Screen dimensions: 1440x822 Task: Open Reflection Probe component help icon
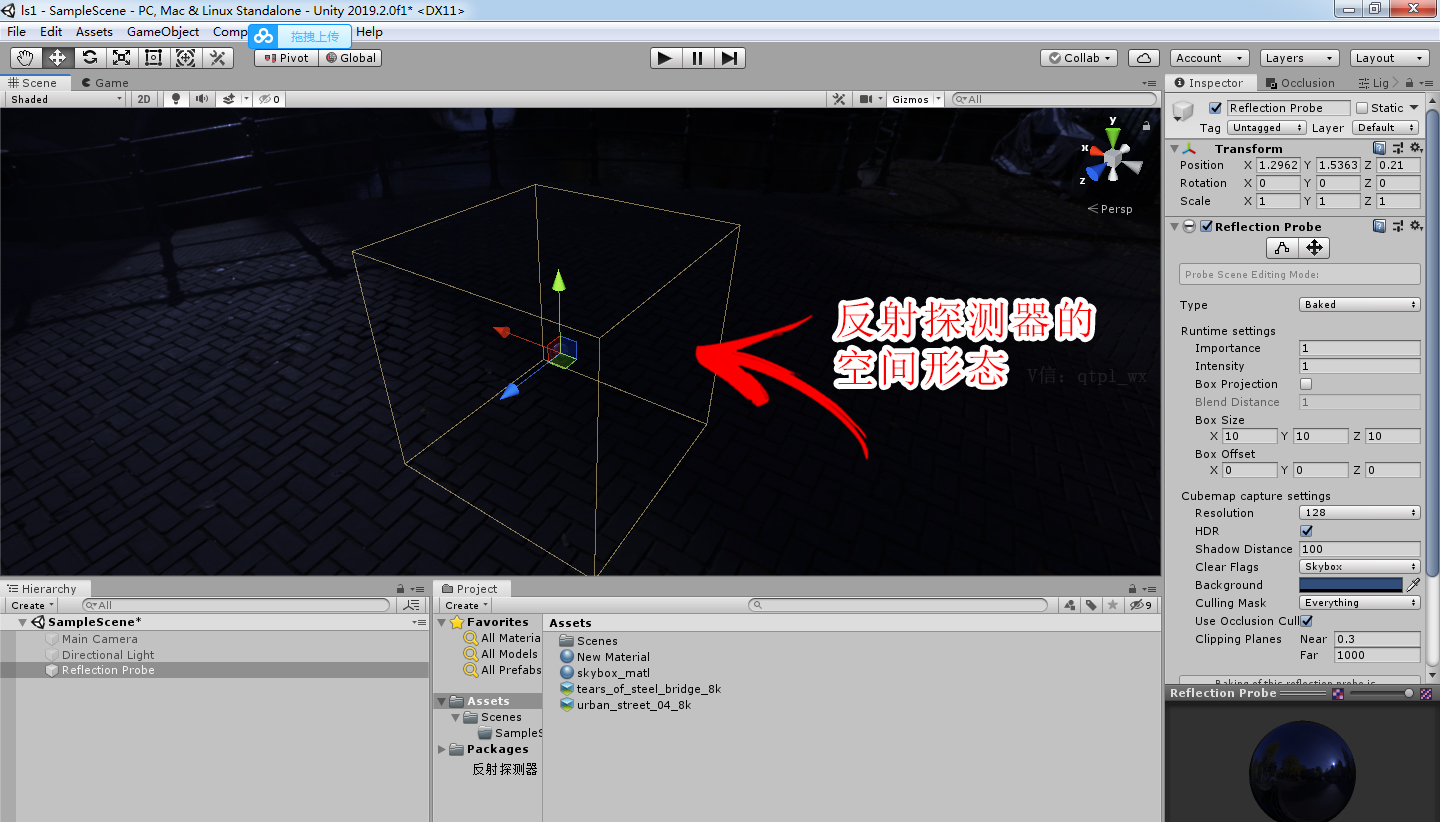point(1379,226)
